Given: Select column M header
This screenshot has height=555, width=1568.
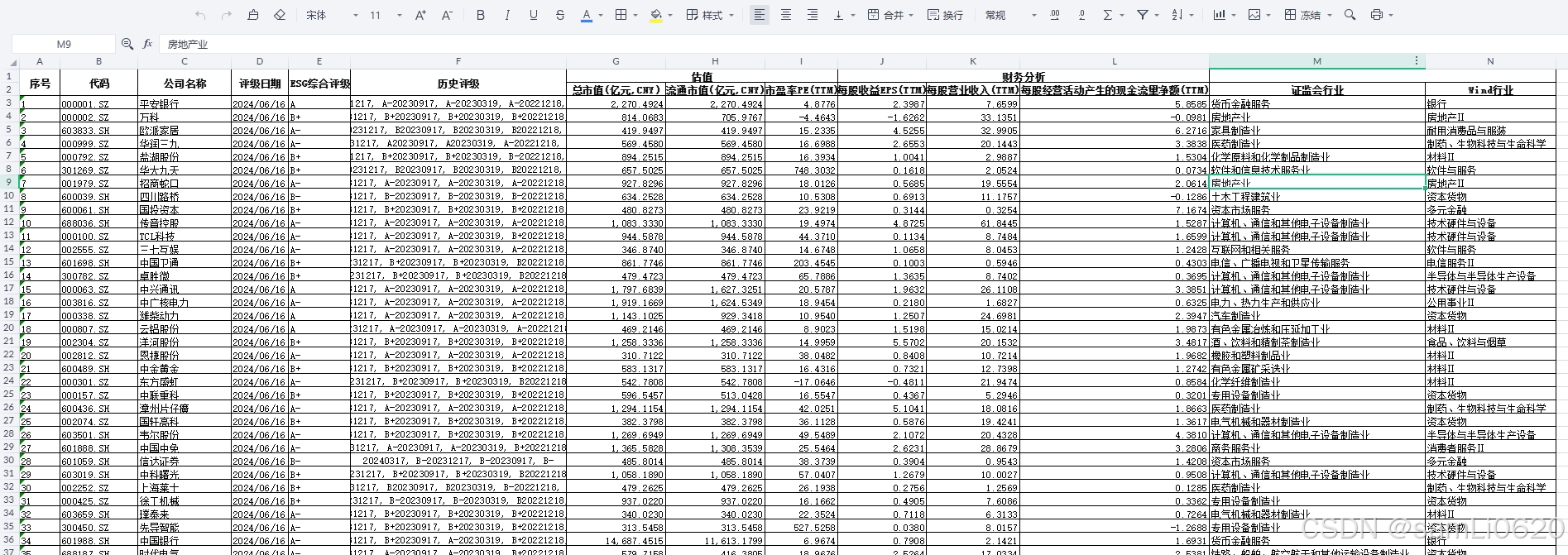Looking at the screenshot, I should 1316,61.
